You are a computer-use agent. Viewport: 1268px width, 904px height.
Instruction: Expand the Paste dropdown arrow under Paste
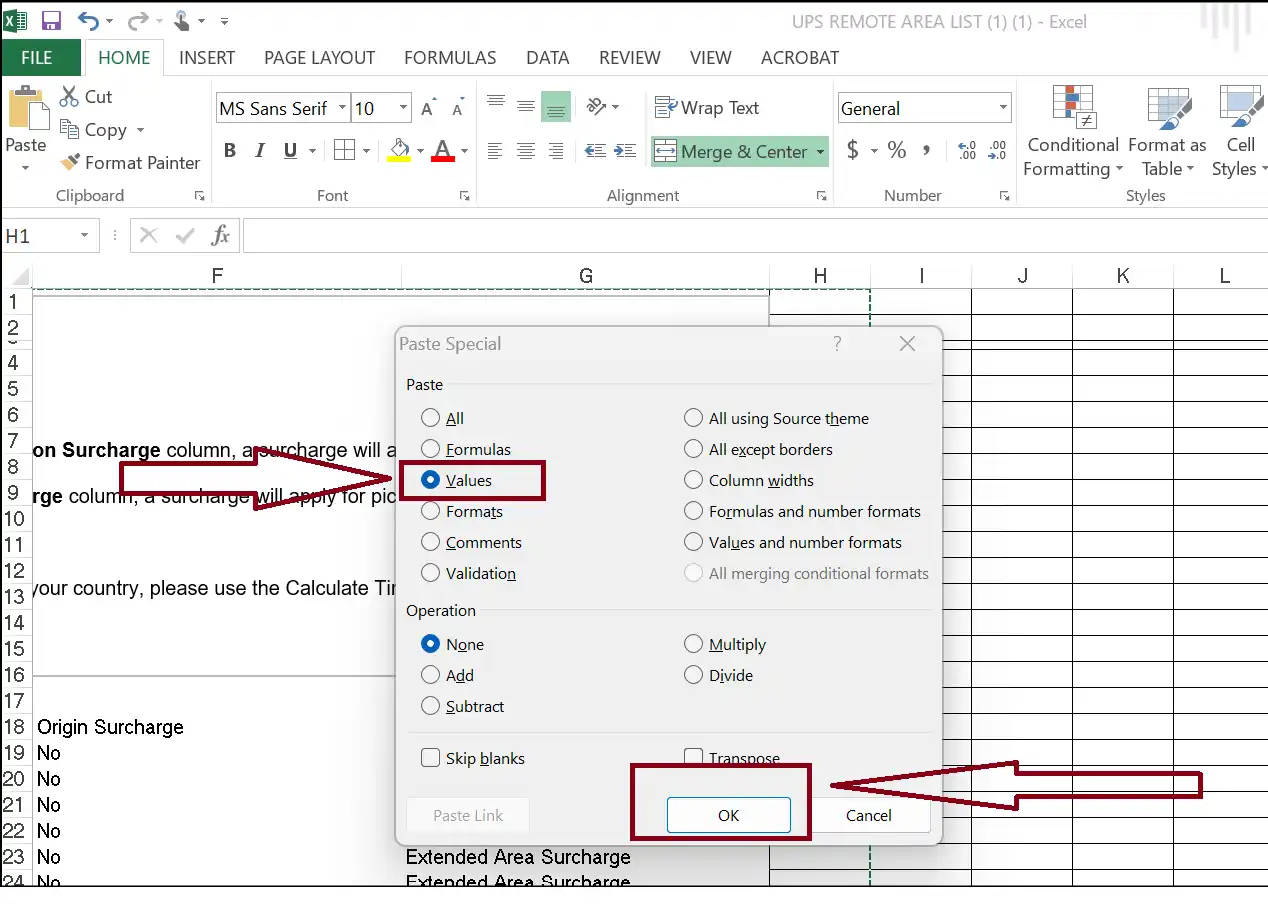pyautogui.click(x=25, y=167)
